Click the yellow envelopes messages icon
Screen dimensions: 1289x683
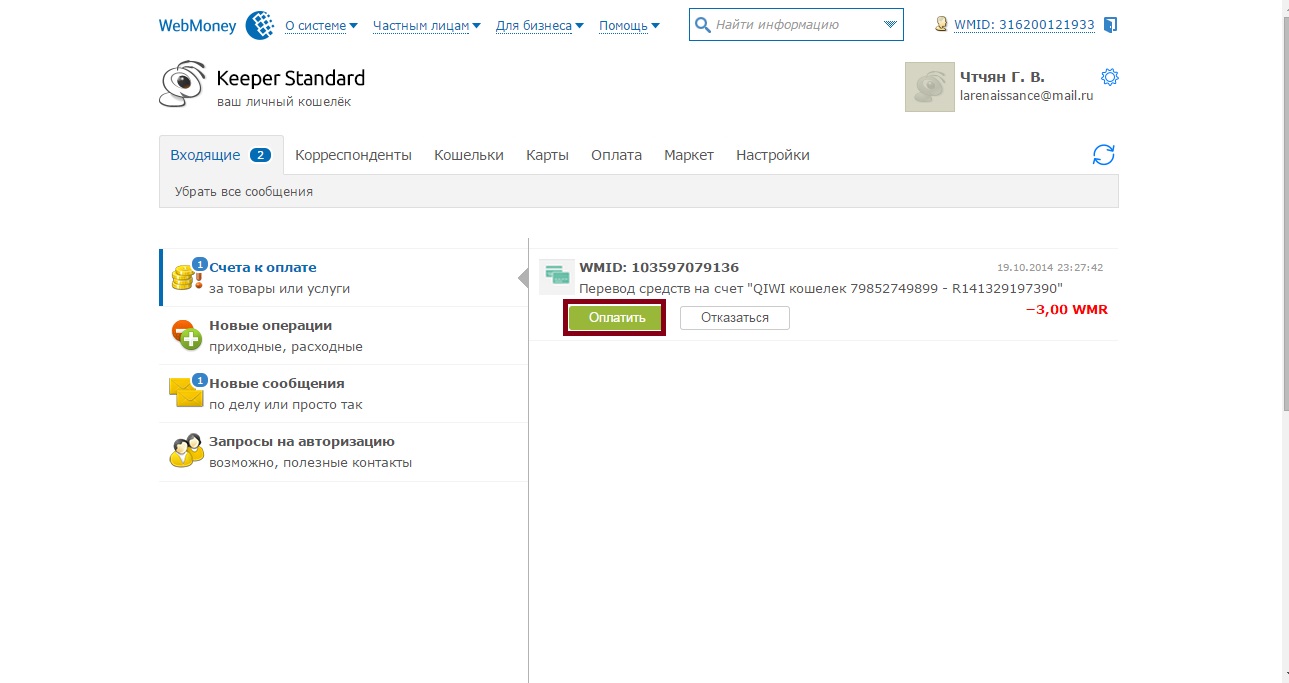(187, 392)
